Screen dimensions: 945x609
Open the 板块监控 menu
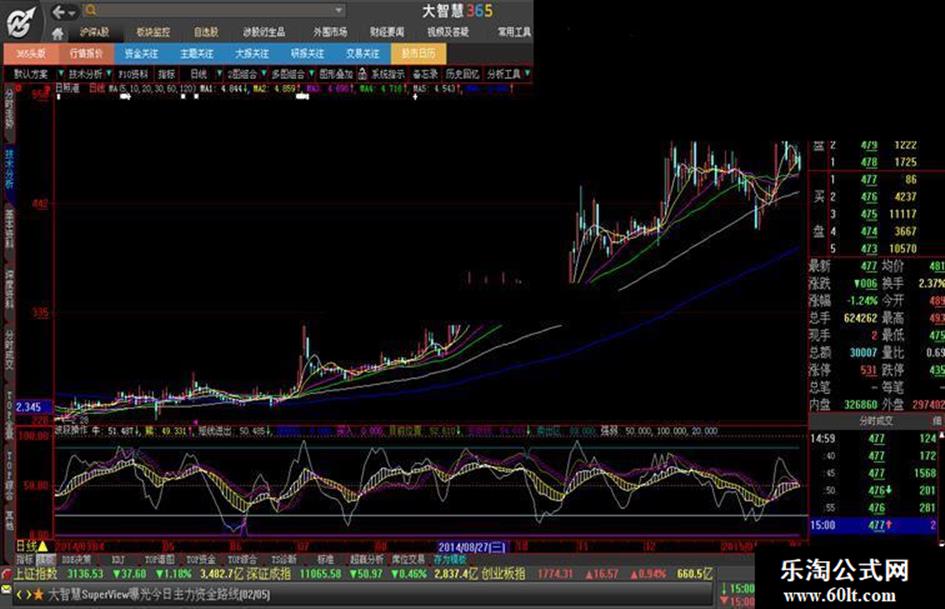(x=153, y=32)
